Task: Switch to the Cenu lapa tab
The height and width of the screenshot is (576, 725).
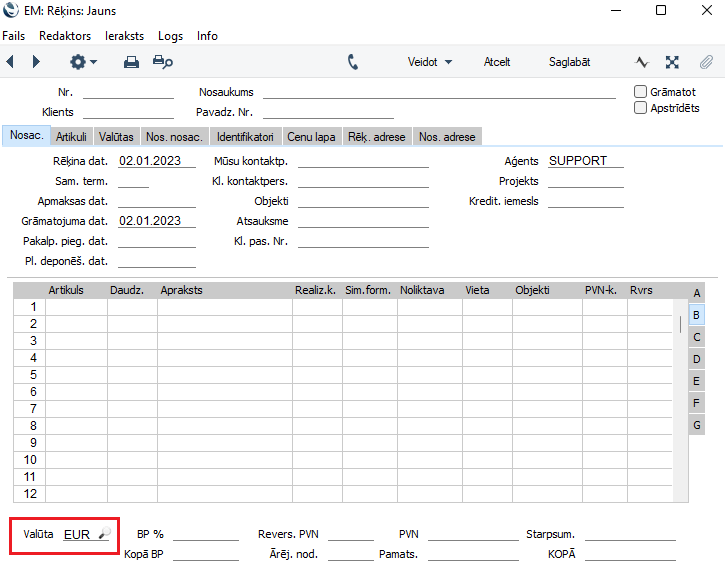Action: pos(310,137)
